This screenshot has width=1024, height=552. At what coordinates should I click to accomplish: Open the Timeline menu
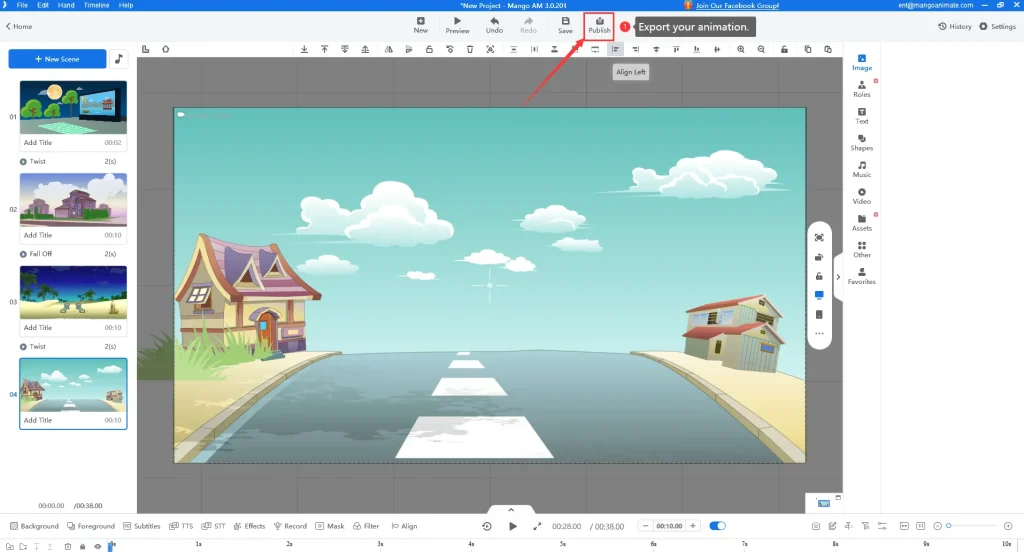click(96, 5)
